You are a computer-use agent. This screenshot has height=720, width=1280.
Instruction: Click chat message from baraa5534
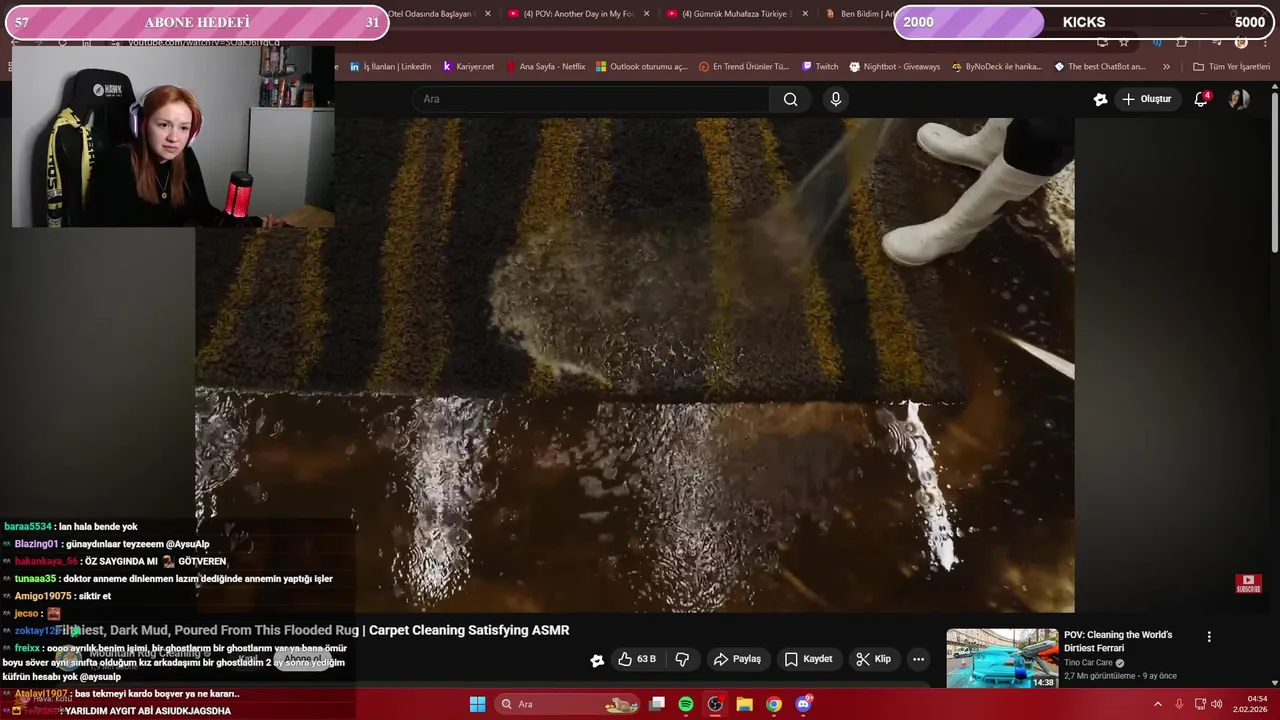click(x=71, y=526)
